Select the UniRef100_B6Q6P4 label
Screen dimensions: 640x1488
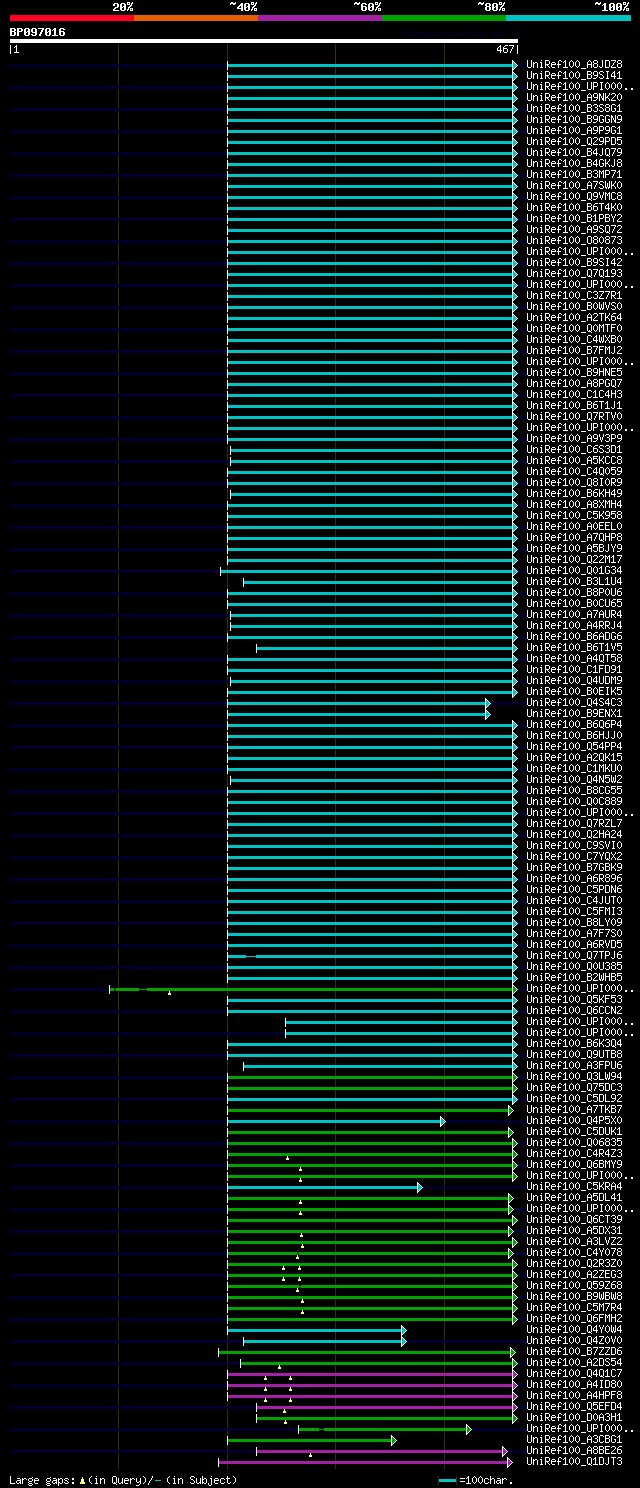click(x=574, y=724)
